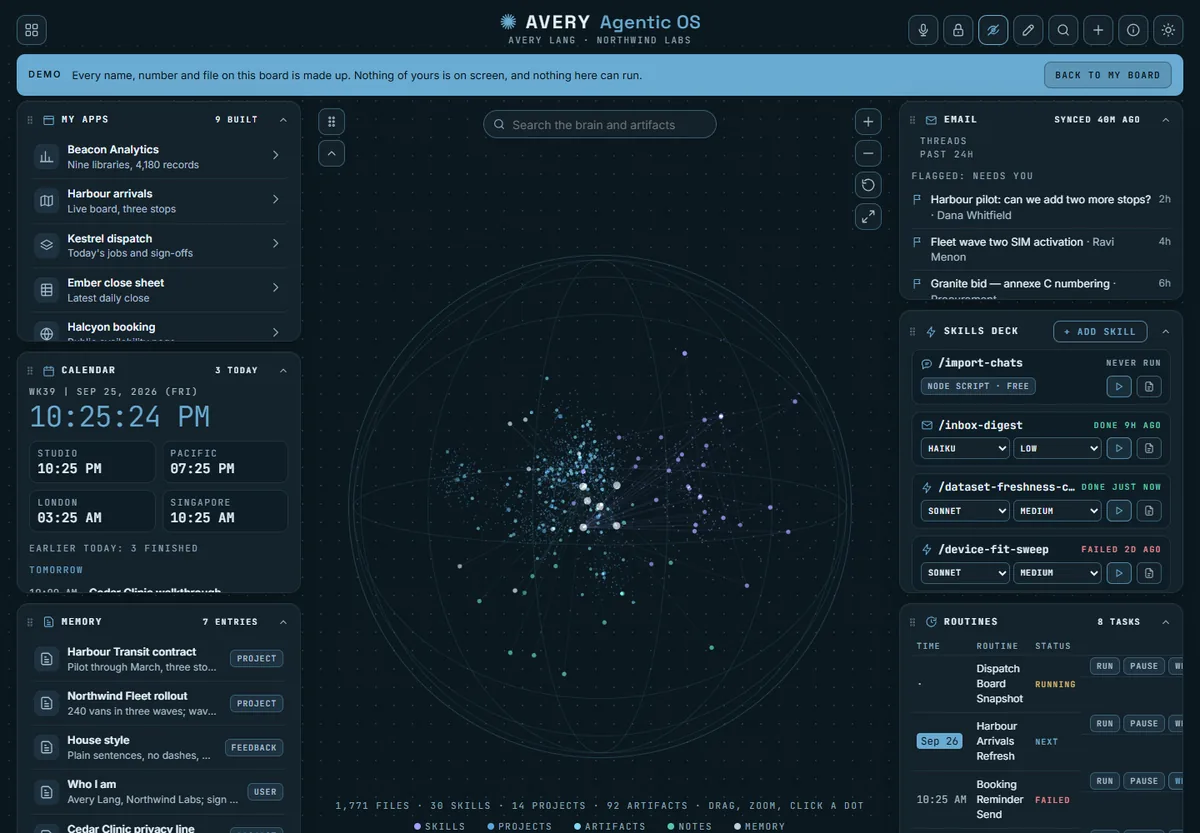The width and height of the screenshot is (1200, 833).
Task: Open the apps grid menu icon
Action: 32,30
